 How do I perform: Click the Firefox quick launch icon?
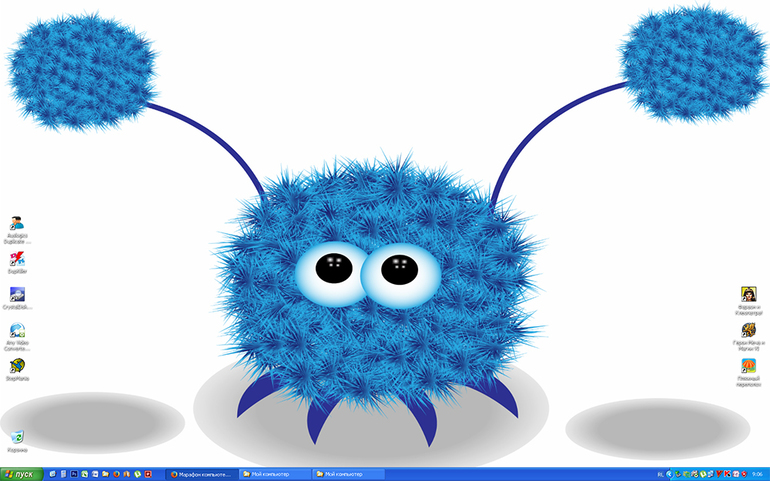(116, 474)
